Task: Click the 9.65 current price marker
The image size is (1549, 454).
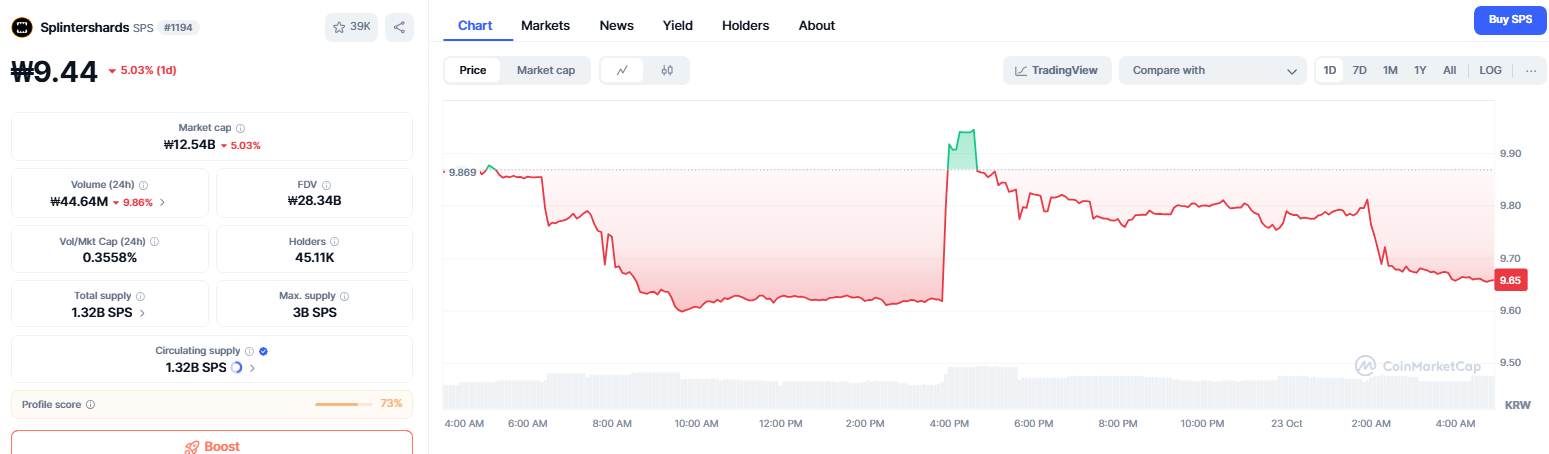Action: click(x=1509, y=280)
